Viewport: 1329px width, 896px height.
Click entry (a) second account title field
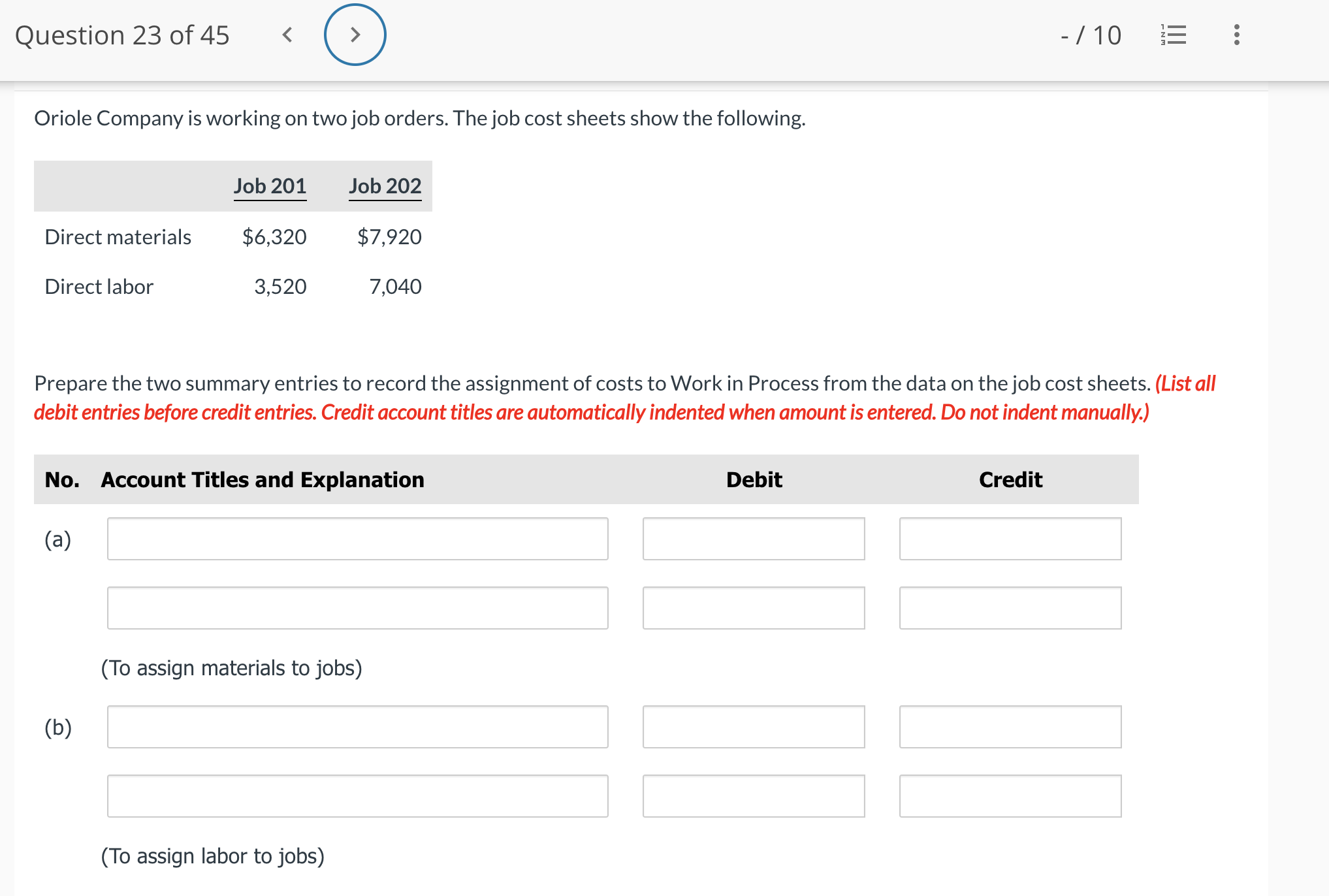[357, 608]
